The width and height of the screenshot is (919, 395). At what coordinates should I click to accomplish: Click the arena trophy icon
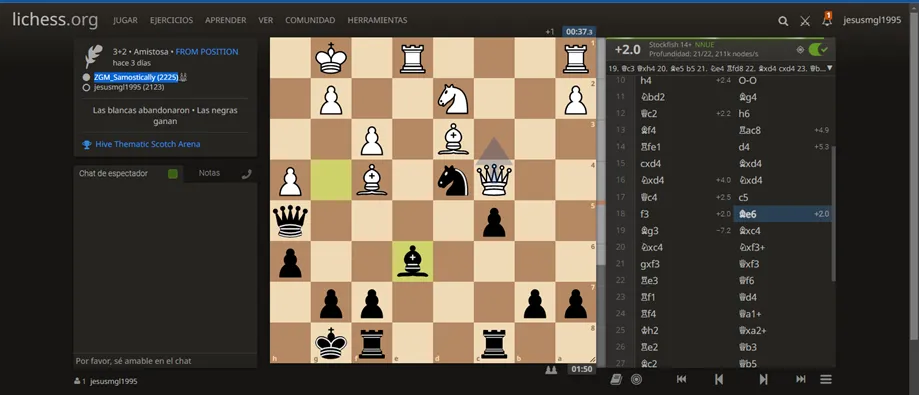pyautogui.click(x=86, y=144)
